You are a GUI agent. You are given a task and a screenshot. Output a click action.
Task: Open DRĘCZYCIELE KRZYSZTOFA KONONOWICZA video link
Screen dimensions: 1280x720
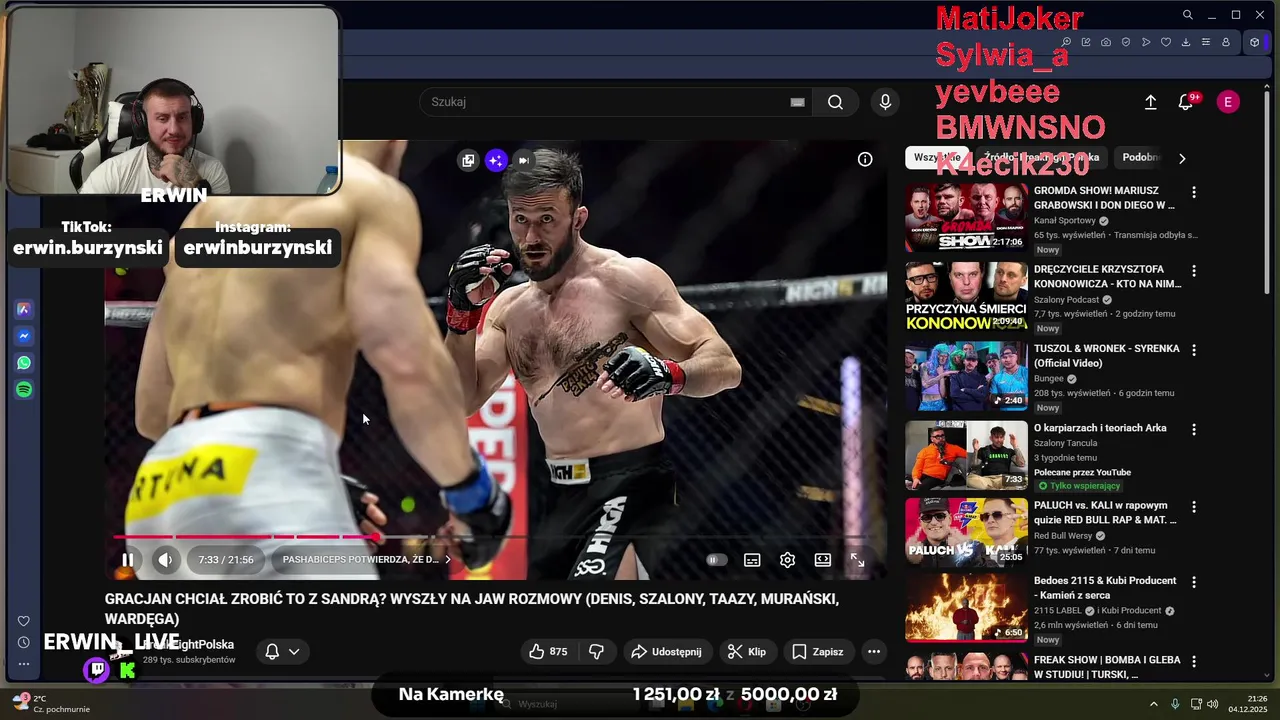[x=1107, y=277]
